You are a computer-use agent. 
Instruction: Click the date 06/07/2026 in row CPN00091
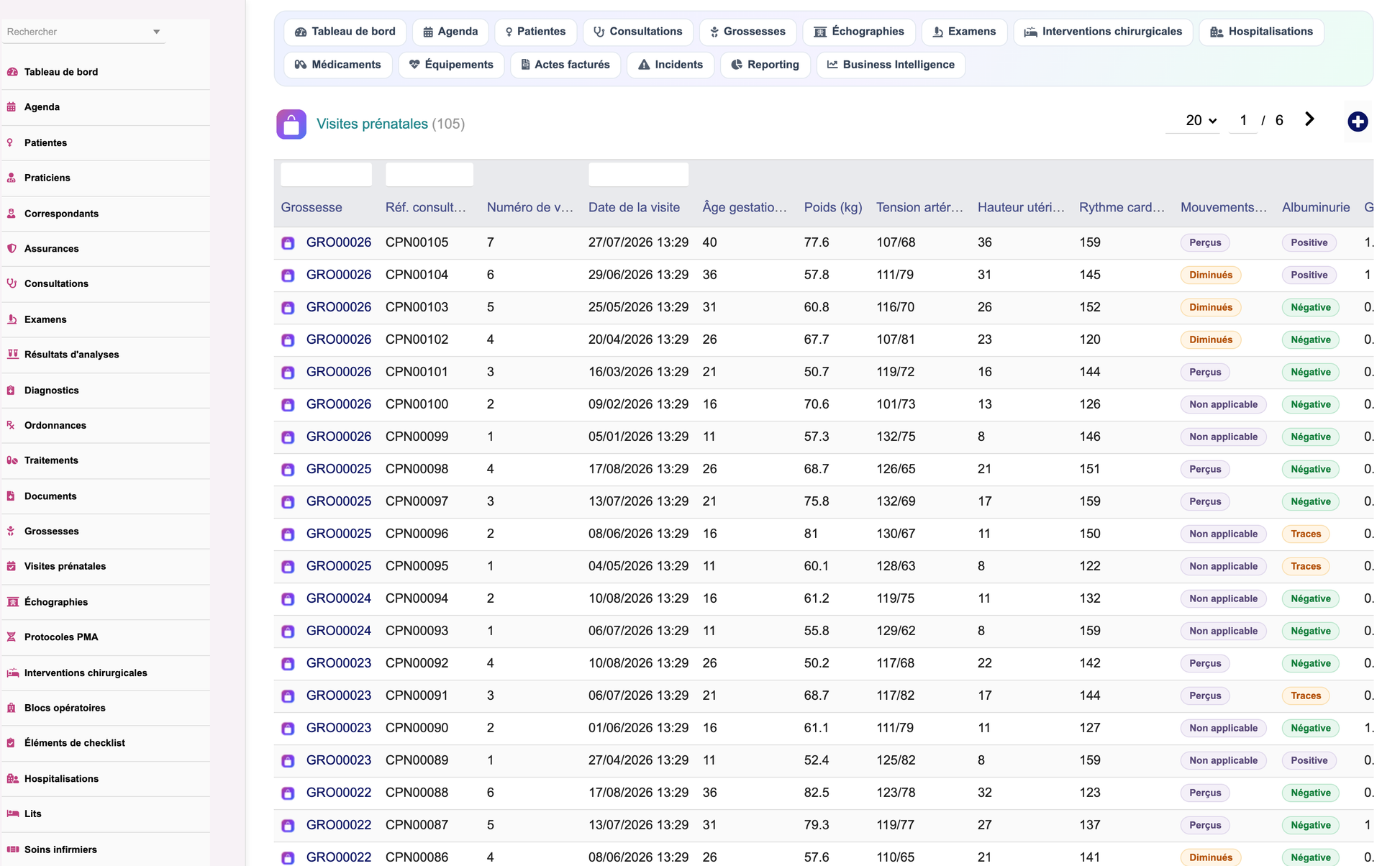tap(638, 696)
